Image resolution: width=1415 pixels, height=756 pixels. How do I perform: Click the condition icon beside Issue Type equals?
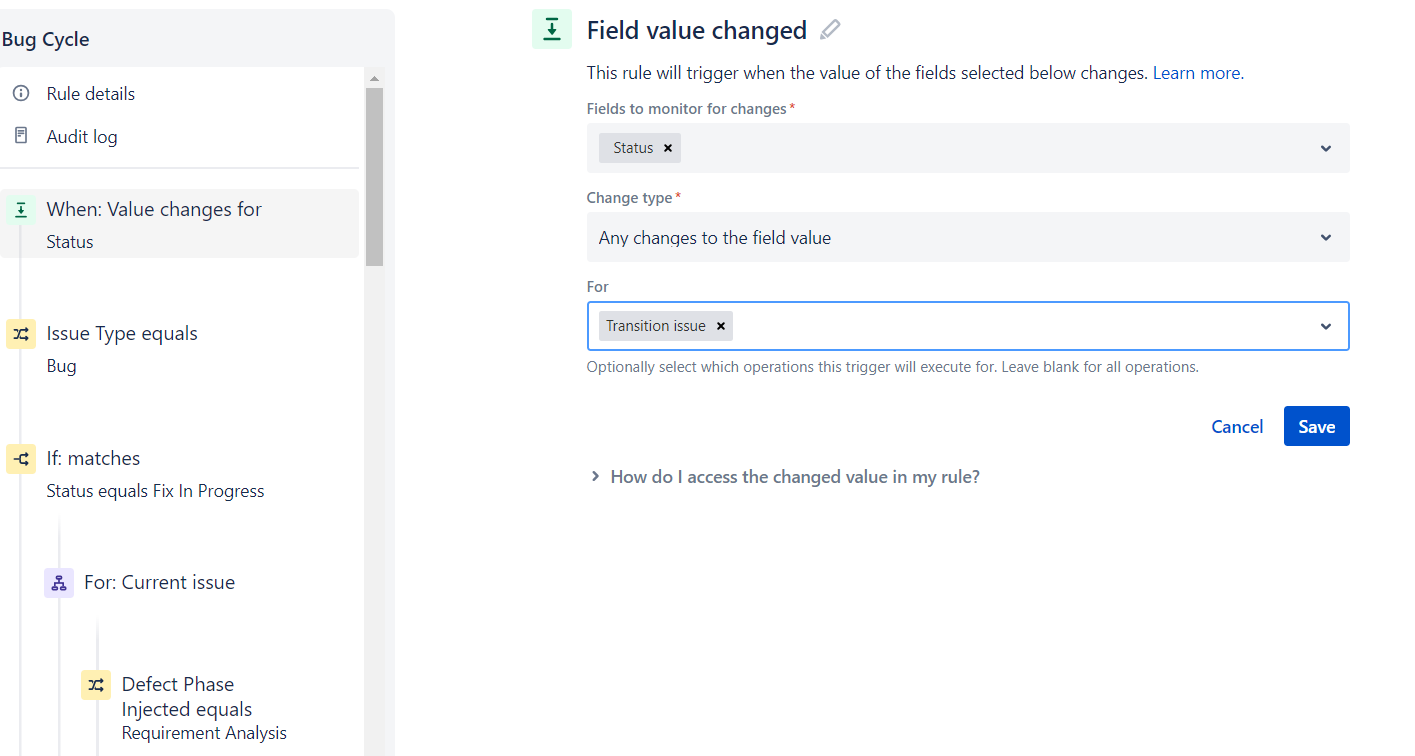click(x=21, y=334)
